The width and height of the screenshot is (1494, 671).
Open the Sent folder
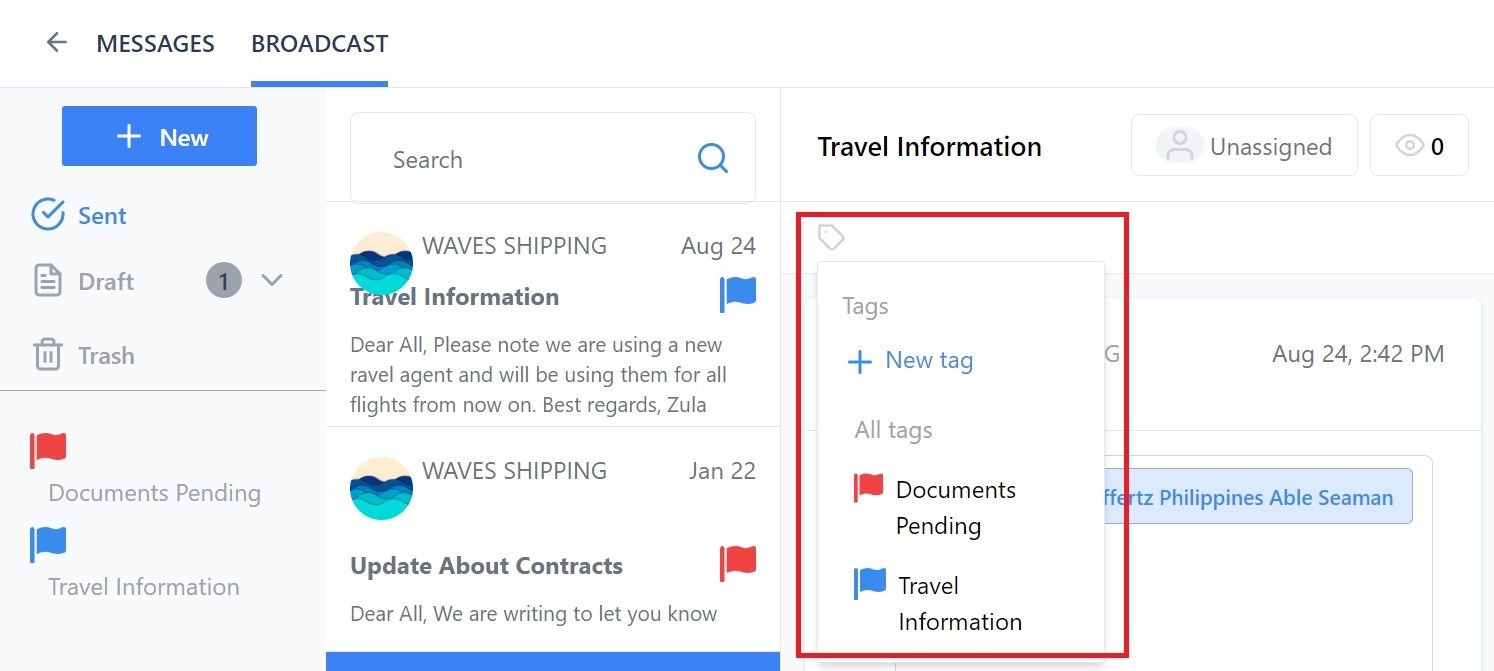point(79,215)
